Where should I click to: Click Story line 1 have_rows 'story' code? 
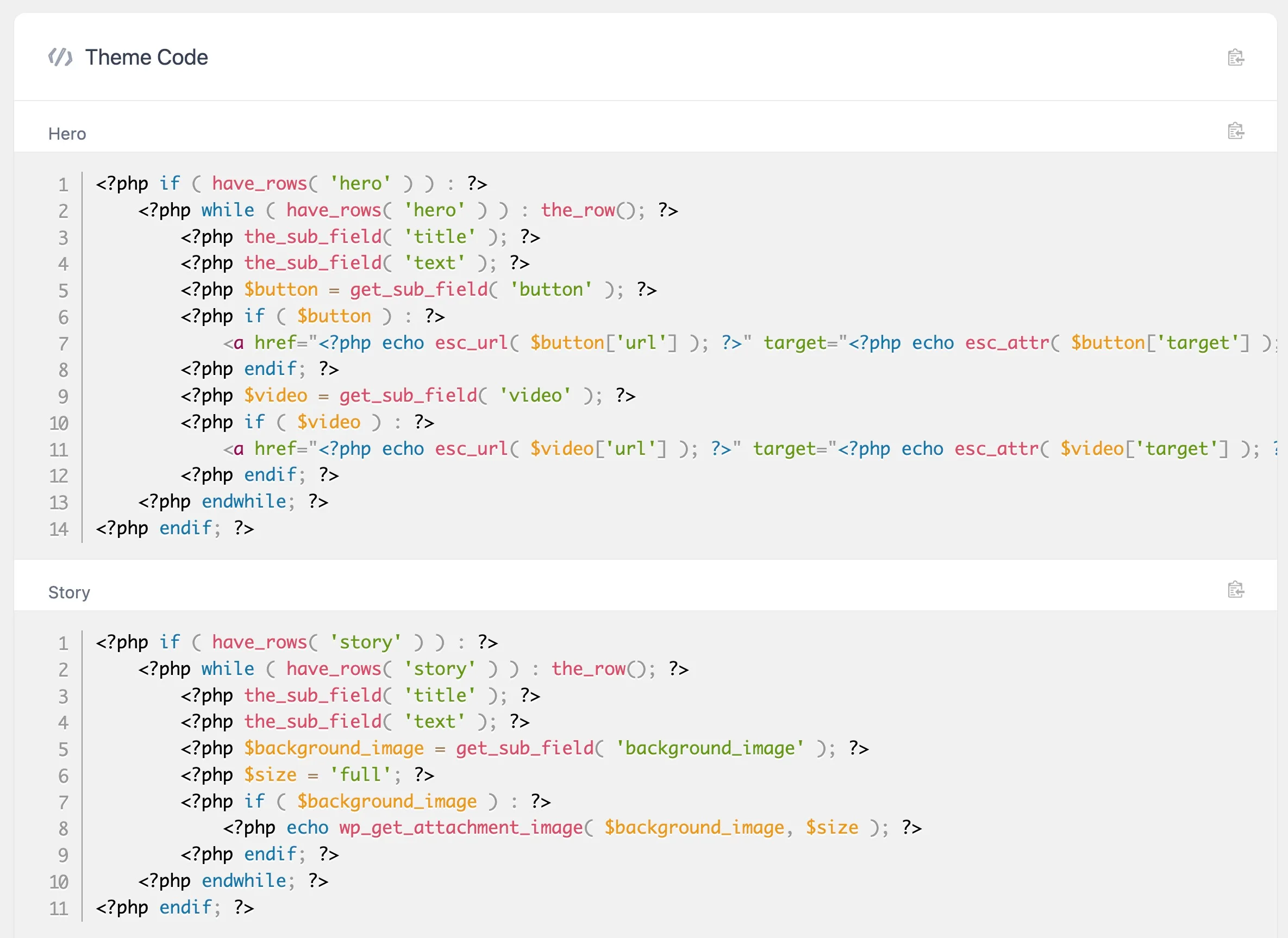point(296,642)
